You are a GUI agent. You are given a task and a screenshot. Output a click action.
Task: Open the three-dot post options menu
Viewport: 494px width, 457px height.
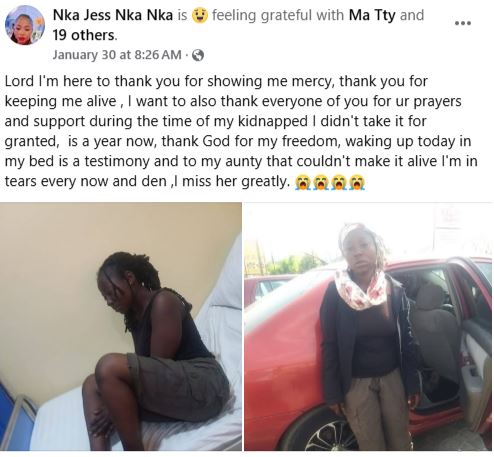(x=463, y=23)
